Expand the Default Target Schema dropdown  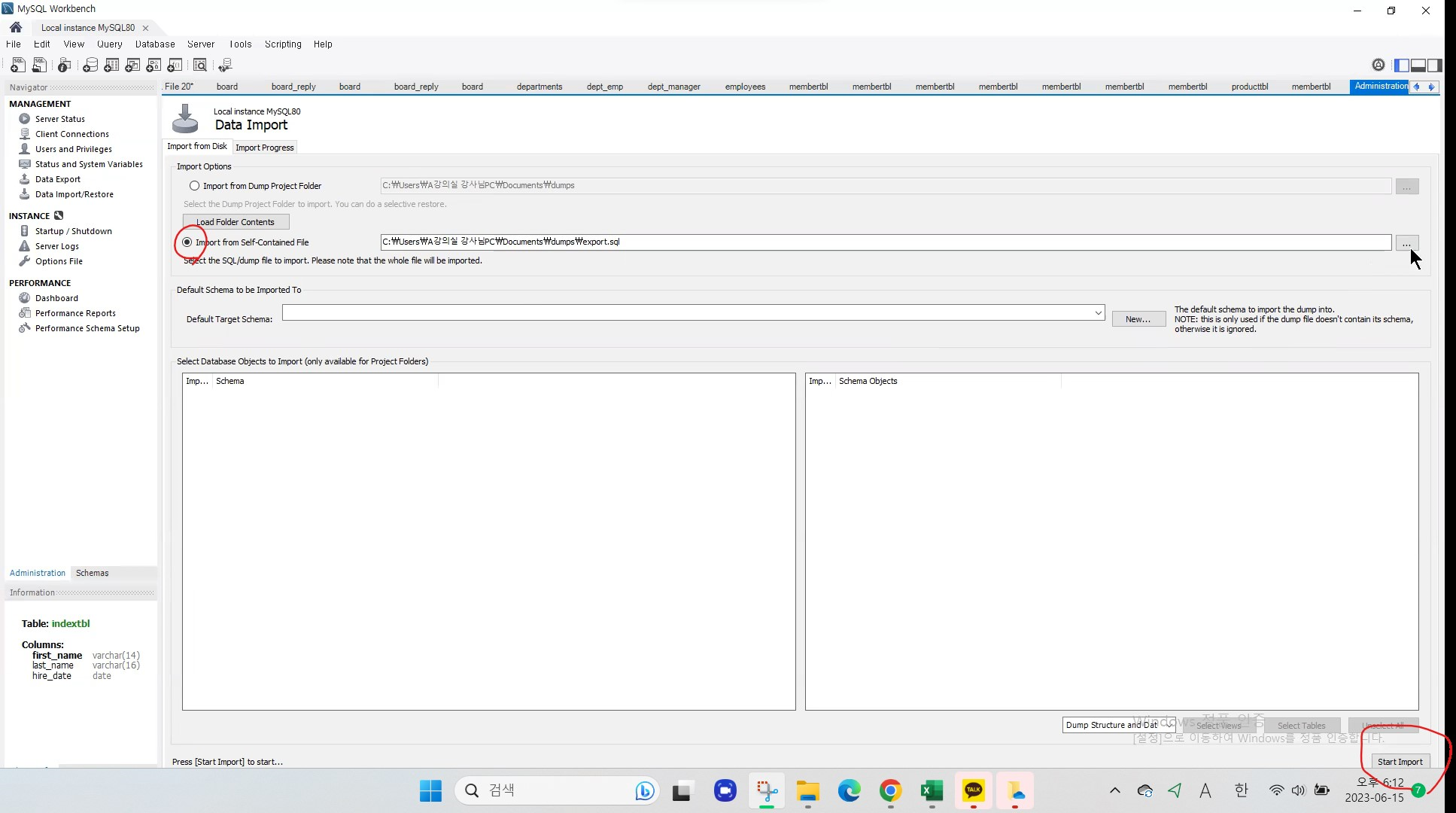pos(1098,312)
